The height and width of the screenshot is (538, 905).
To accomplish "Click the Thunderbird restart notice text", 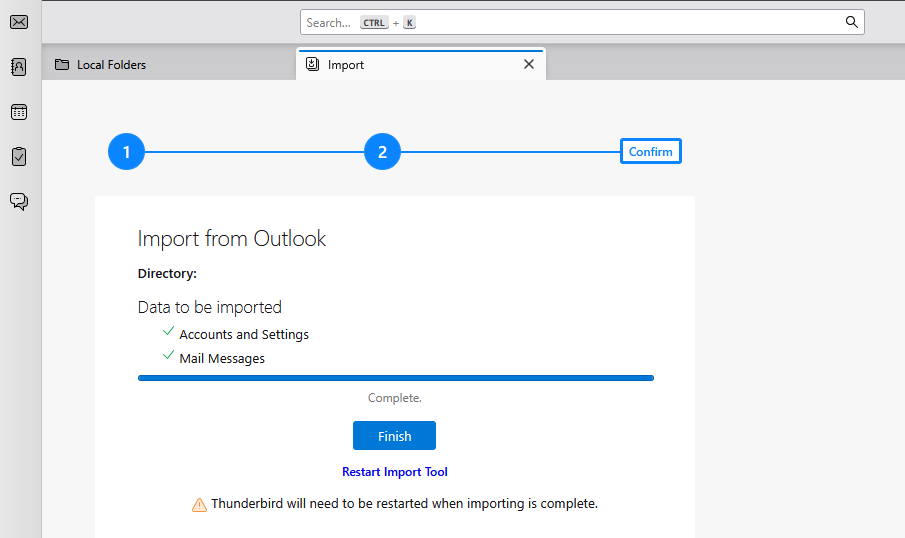I will [405, 503].
